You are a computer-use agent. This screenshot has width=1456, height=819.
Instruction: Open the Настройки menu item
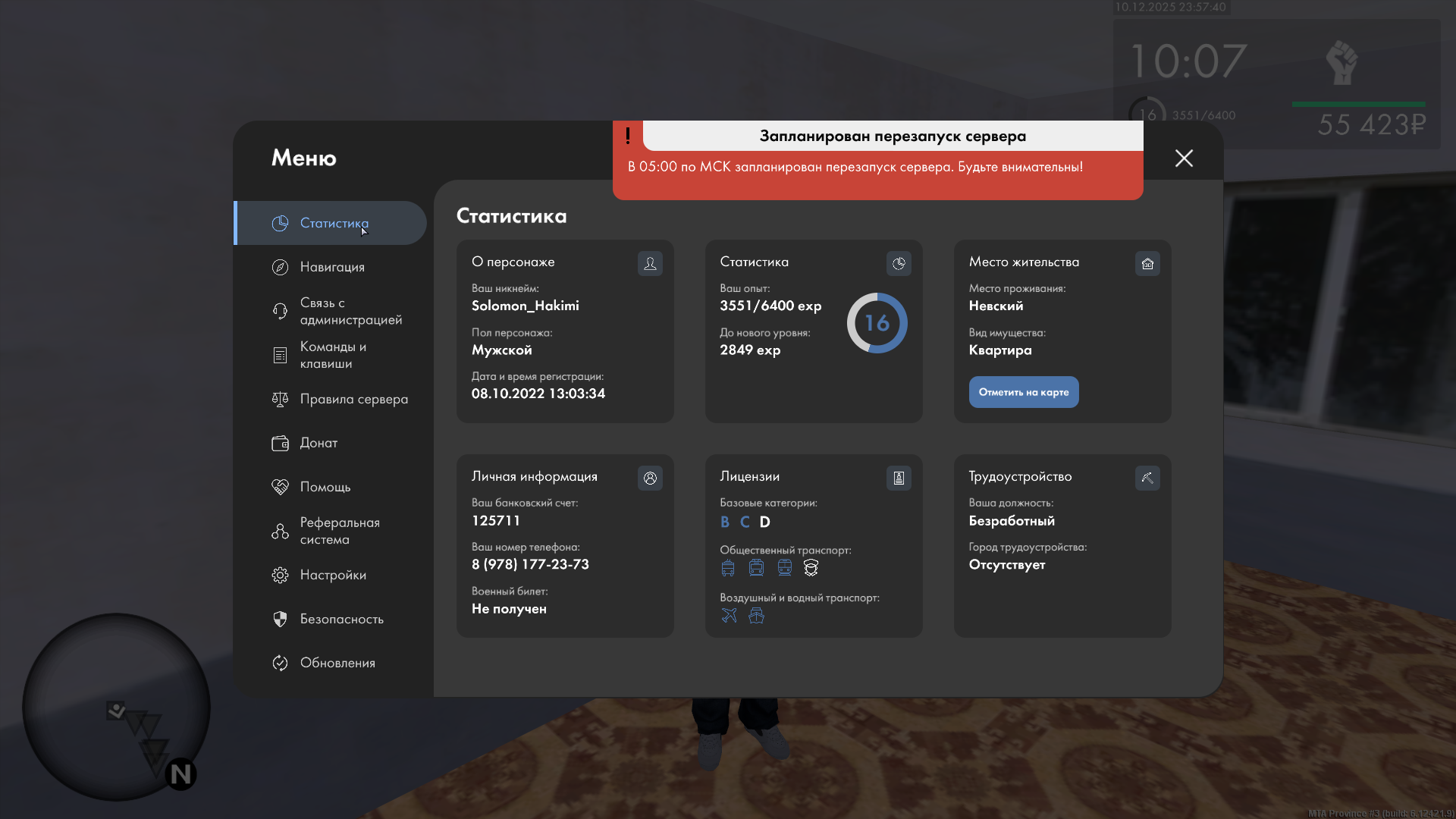[x=333, y=575]
